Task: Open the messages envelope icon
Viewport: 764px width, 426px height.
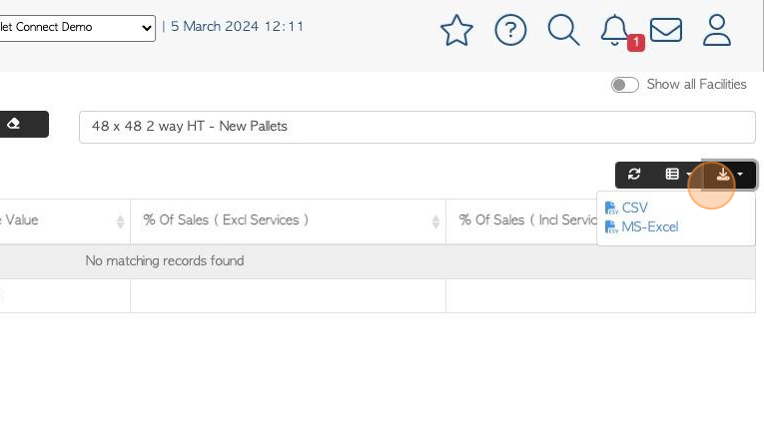Action: click(x=666, y=30)
